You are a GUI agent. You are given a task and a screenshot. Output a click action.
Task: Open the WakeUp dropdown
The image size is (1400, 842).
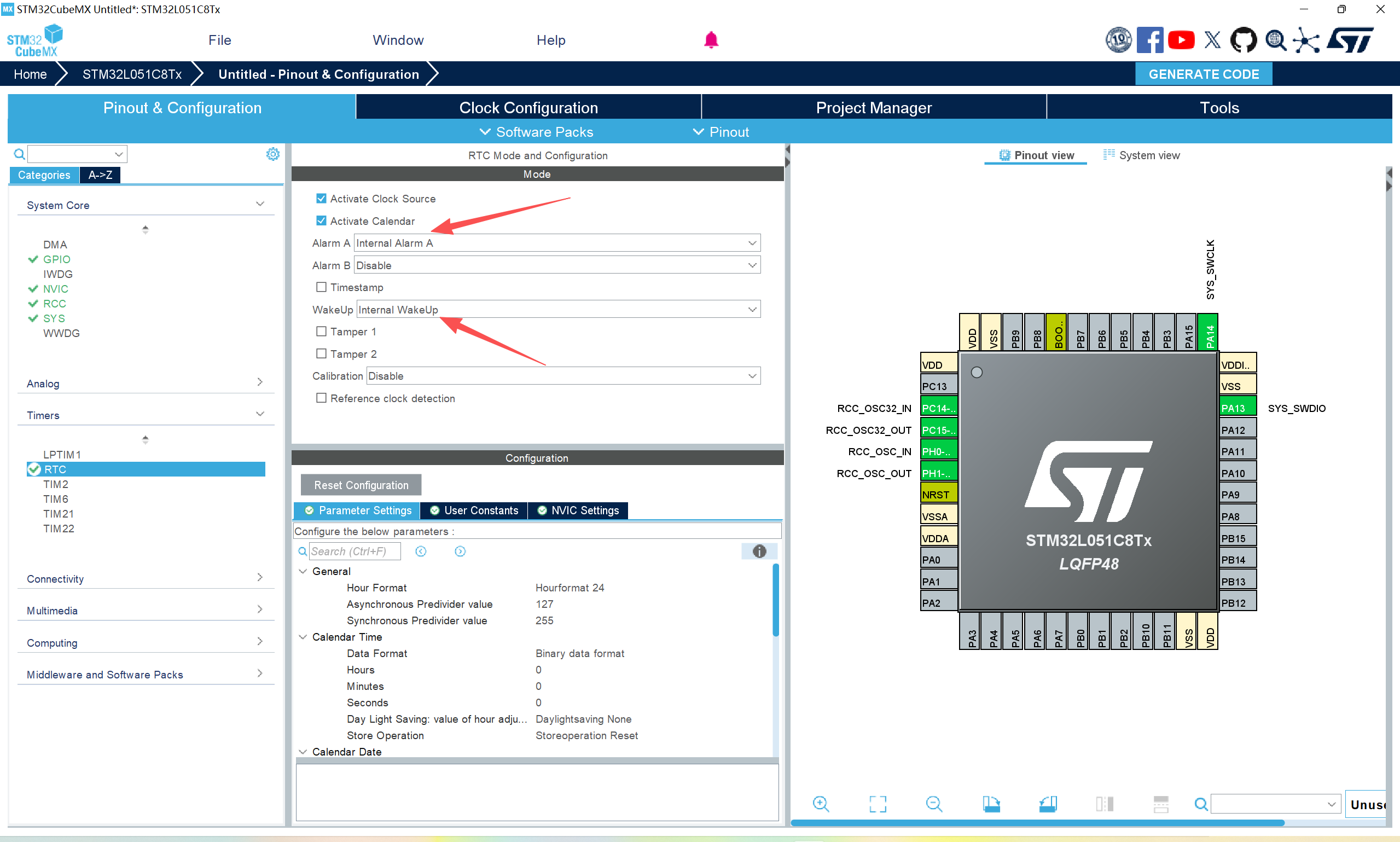(x=558, y=309)
